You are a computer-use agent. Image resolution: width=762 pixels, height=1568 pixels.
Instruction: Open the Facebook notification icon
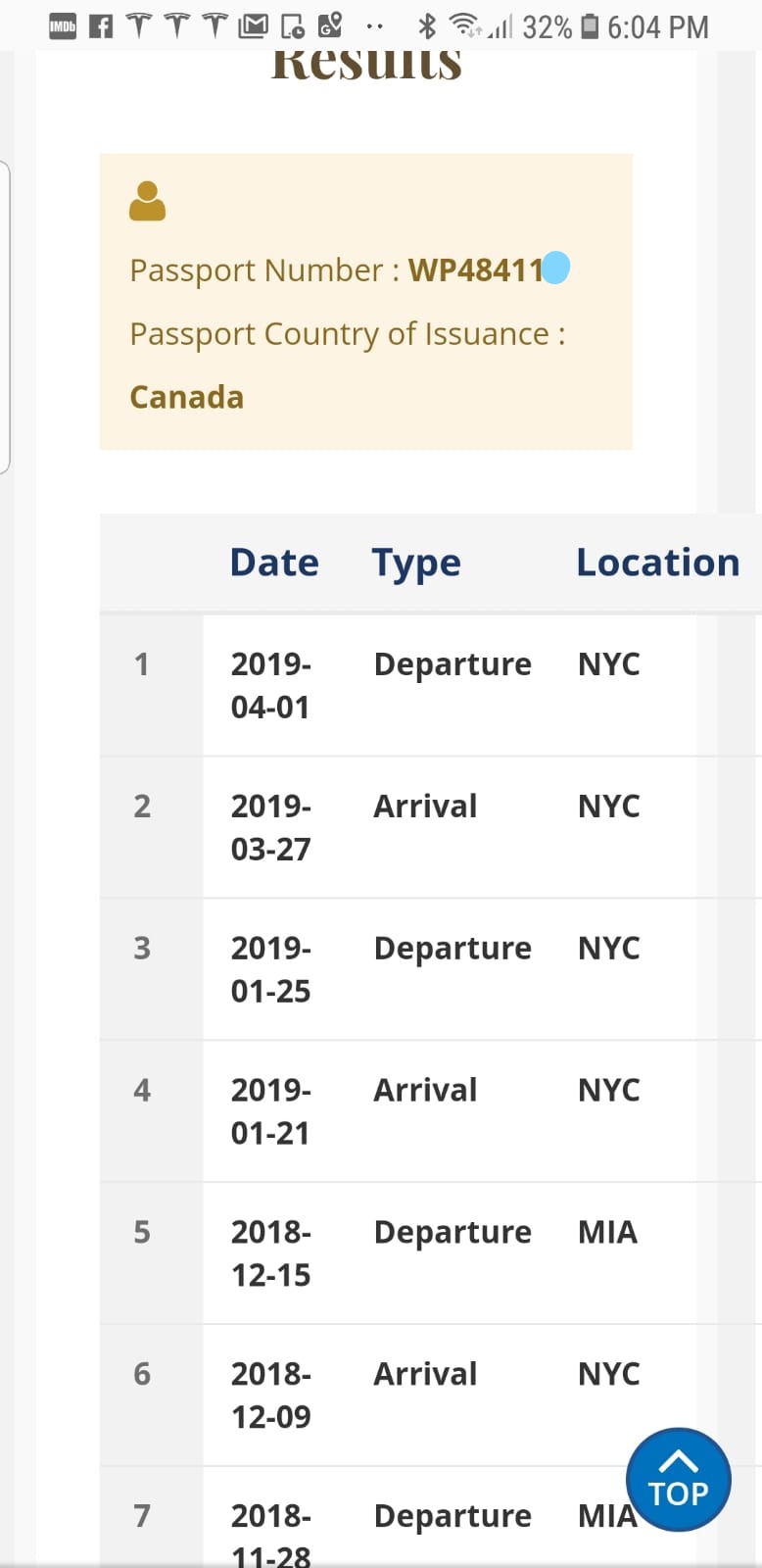point(101,26)
